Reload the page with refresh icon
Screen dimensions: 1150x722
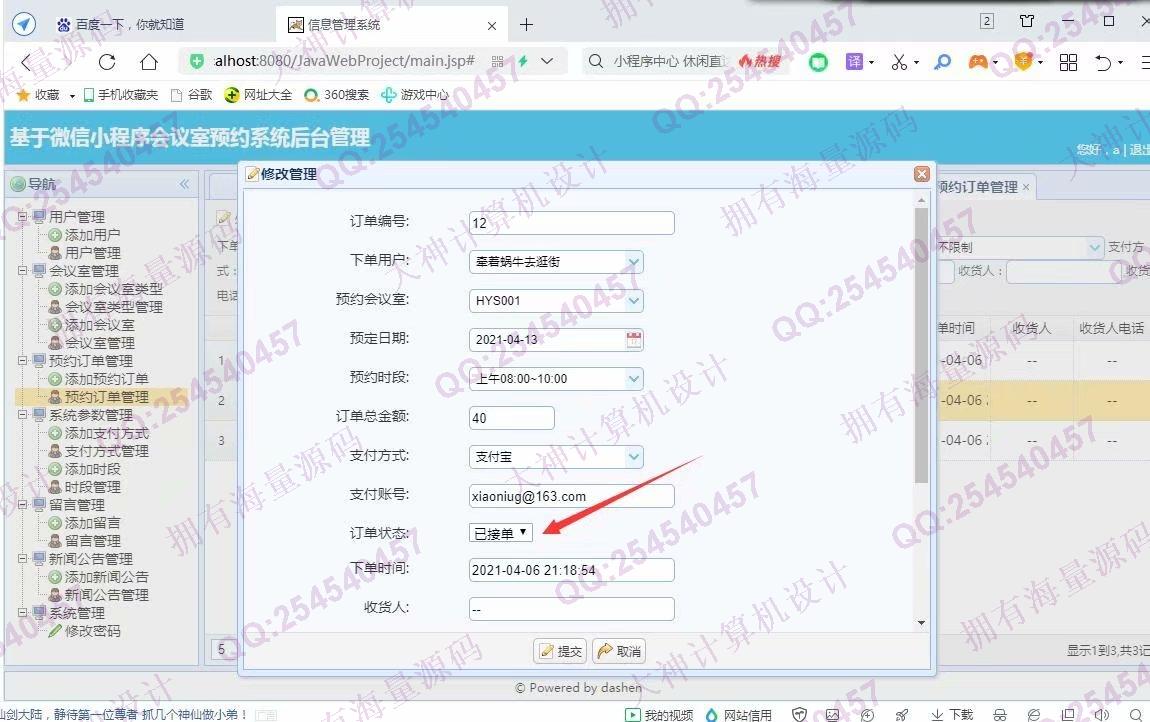coord(107,62)
